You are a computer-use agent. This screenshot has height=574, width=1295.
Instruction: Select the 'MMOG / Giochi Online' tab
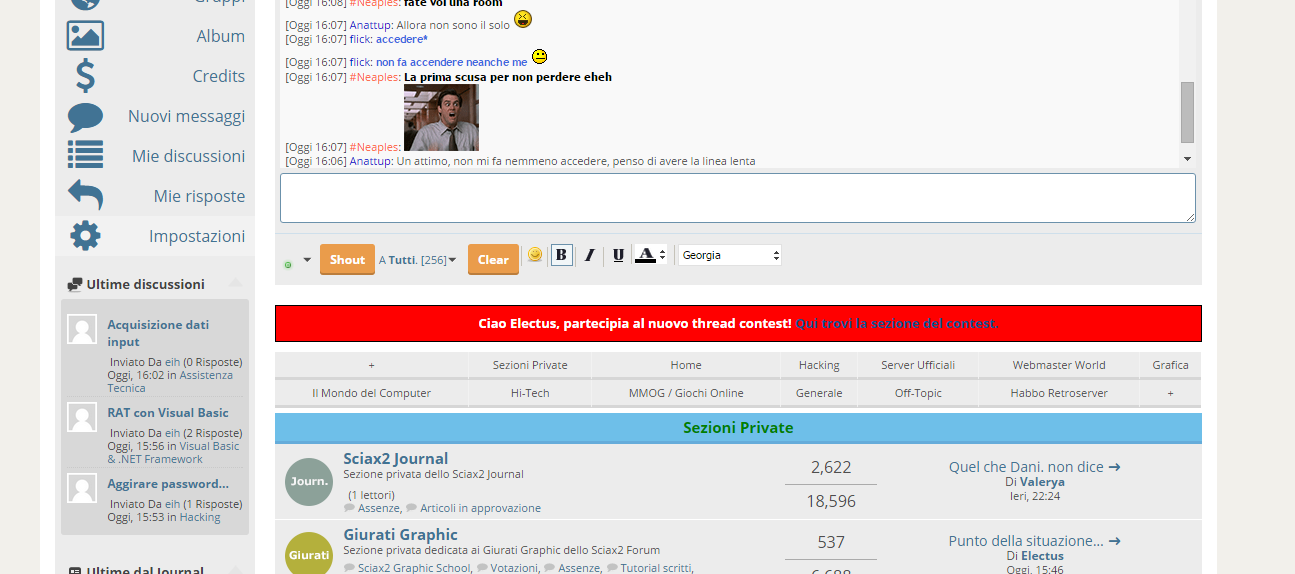686,393
